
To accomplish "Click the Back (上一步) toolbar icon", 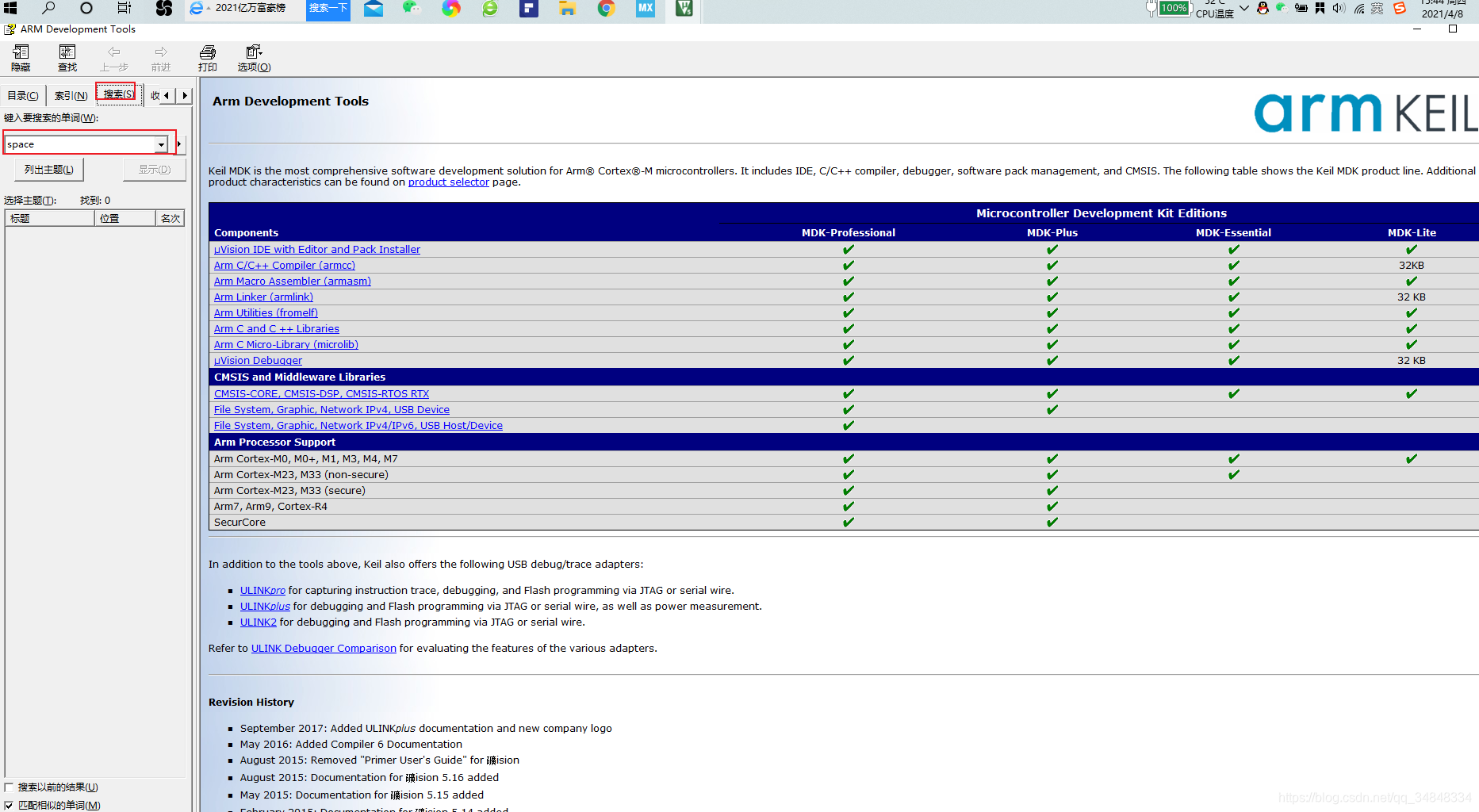I will pyautogui.click(x=113, y=58).
